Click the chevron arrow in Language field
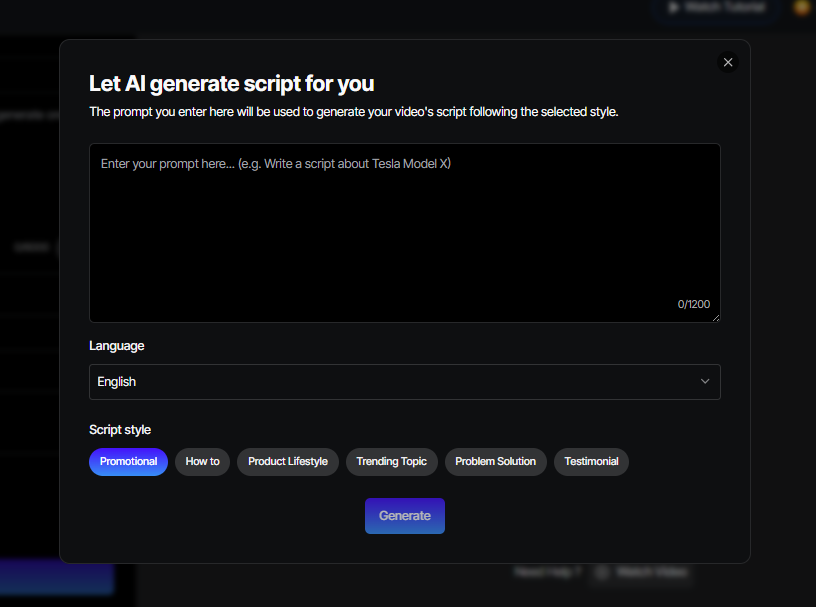Image resolution: width=816 pixels, height=607 pixels. pyautogui.click(x=705, y=382)
